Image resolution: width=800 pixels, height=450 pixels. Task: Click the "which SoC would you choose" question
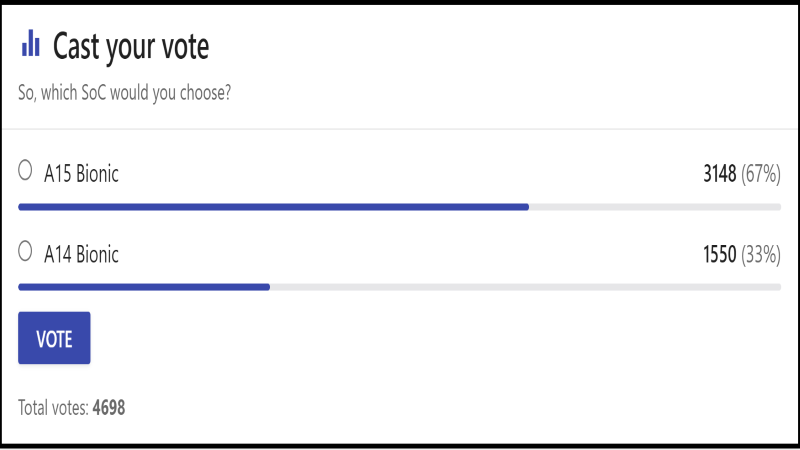point(126,93)
